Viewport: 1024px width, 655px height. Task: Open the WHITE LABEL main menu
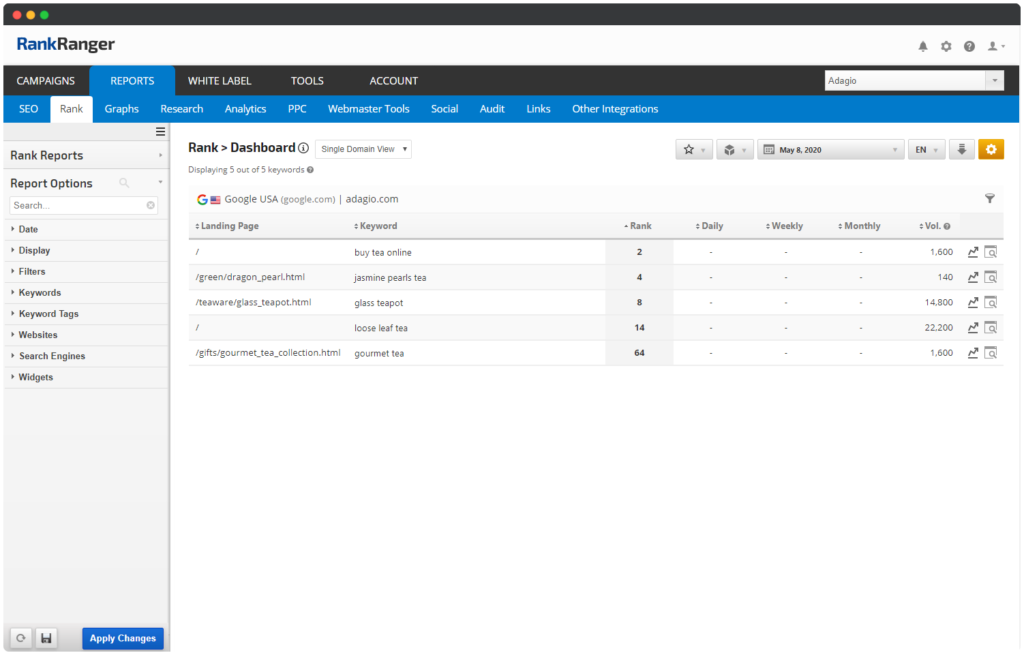(219, 81)
